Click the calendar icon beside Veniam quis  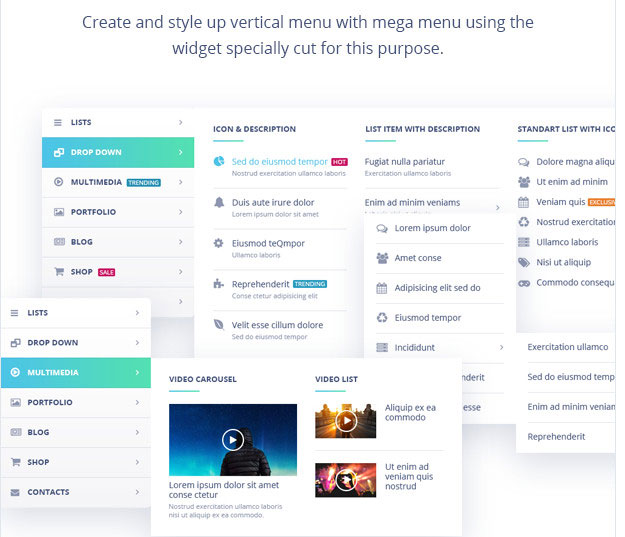point(523,202)
